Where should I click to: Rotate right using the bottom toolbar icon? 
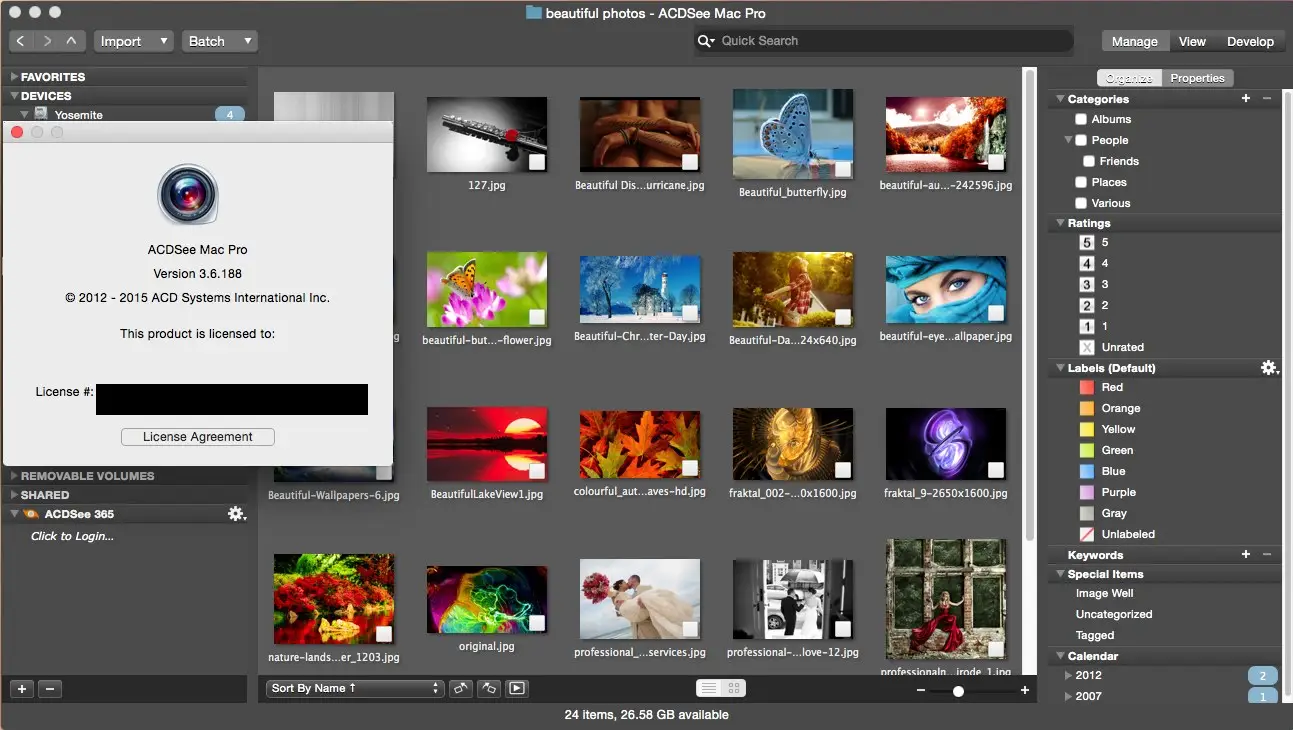pos(489,688)
